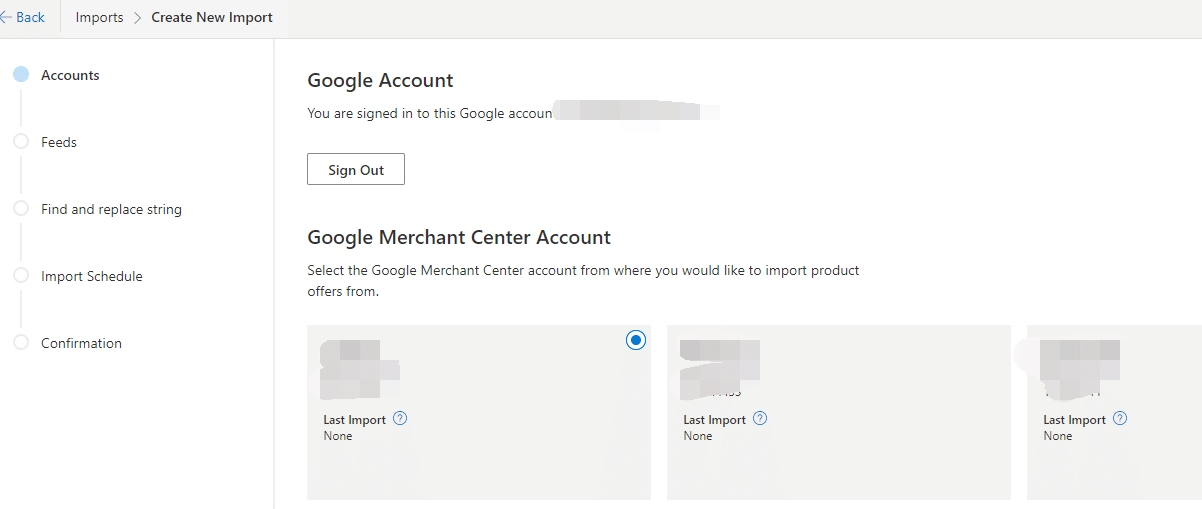Go to the Import Schedule step
This screenshot has width=1202, height=509.
coord(92,276)
